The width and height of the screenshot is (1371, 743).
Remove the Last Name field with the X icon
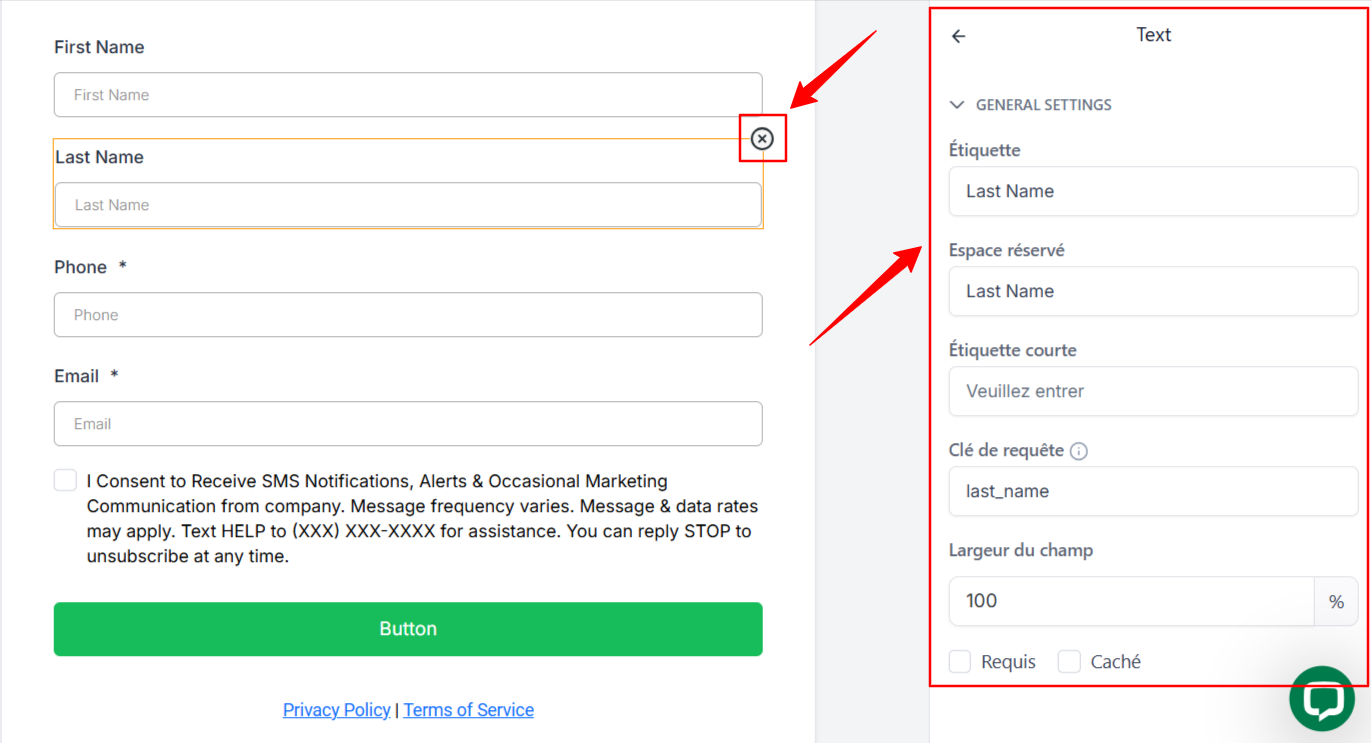[762, 139]
